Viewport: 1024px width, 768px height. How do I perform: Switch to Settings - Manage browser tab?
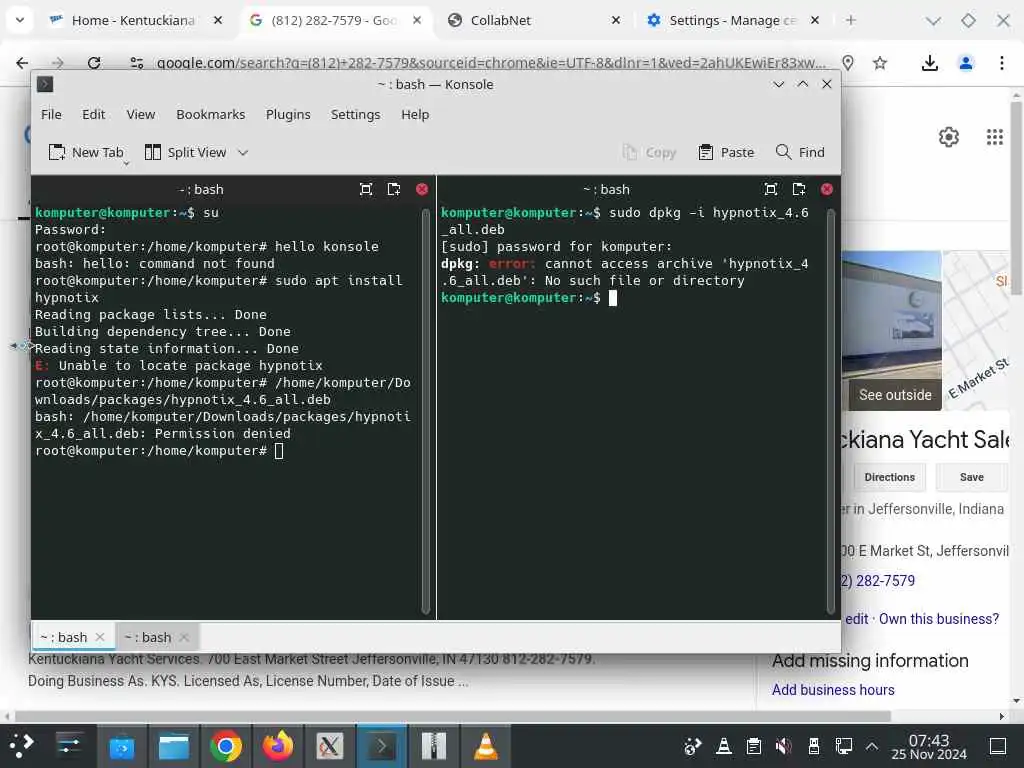(x=733, y=20)
